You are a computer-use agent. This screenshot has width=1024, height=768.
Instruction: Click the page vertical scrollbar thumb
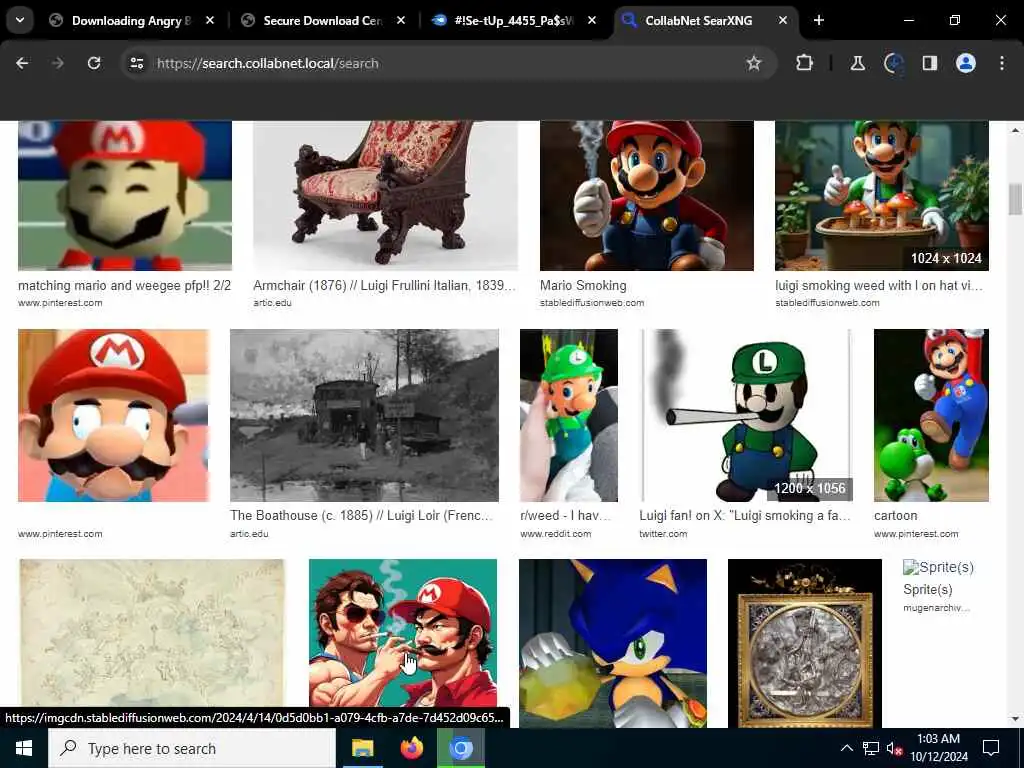1015,199
